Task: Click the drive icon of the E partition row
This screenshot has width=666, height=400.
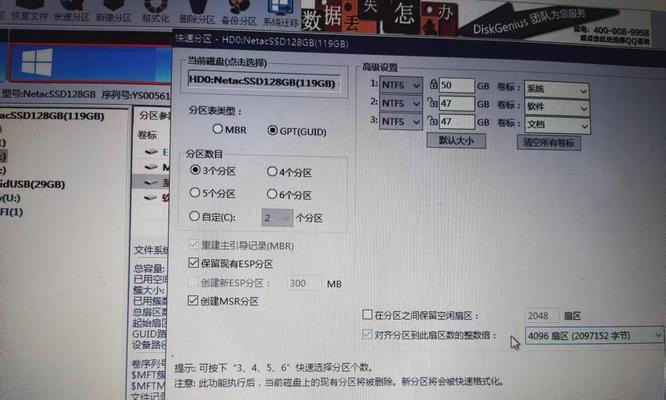Action: (151, 152)
